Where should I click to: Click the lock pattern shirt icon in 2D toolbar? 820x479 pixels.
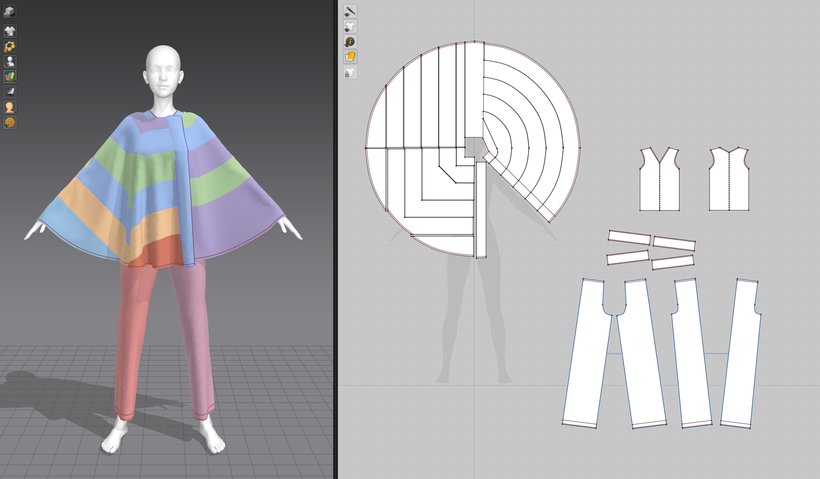pyautogui.click(x=350, y=72)
